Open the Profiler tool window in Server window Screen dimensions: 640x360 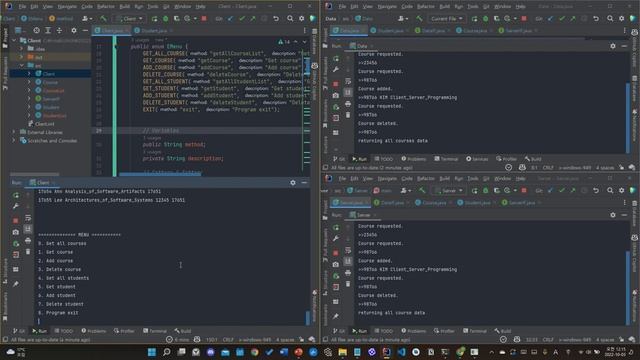444,331
